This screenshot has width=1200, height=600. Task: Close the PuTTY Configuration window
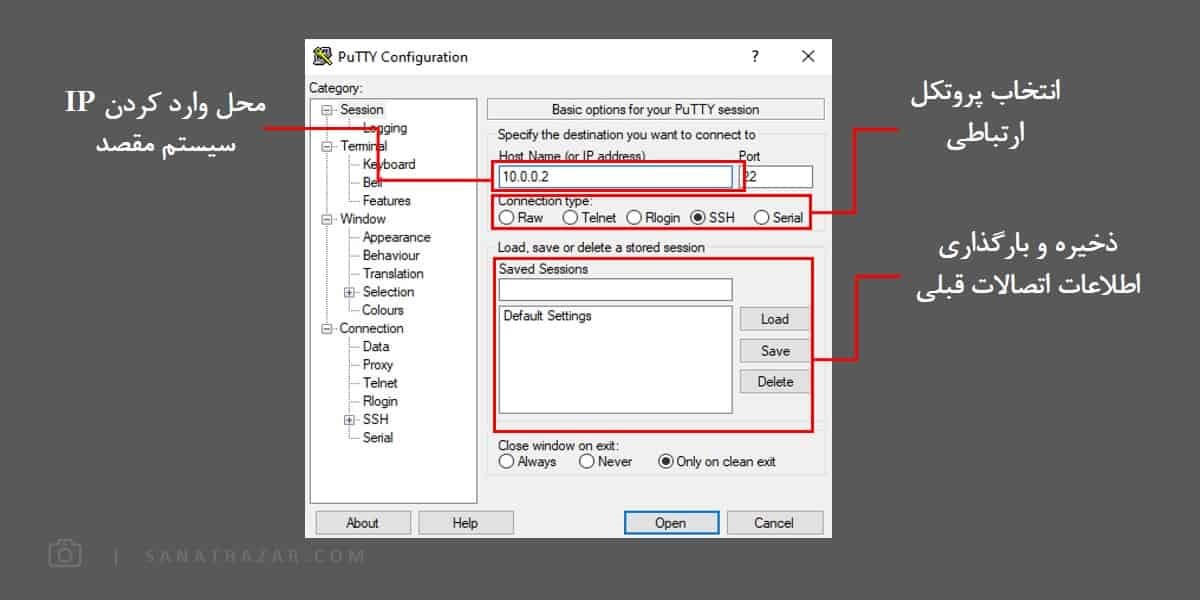pyautogui.click(x=808, y=57)
